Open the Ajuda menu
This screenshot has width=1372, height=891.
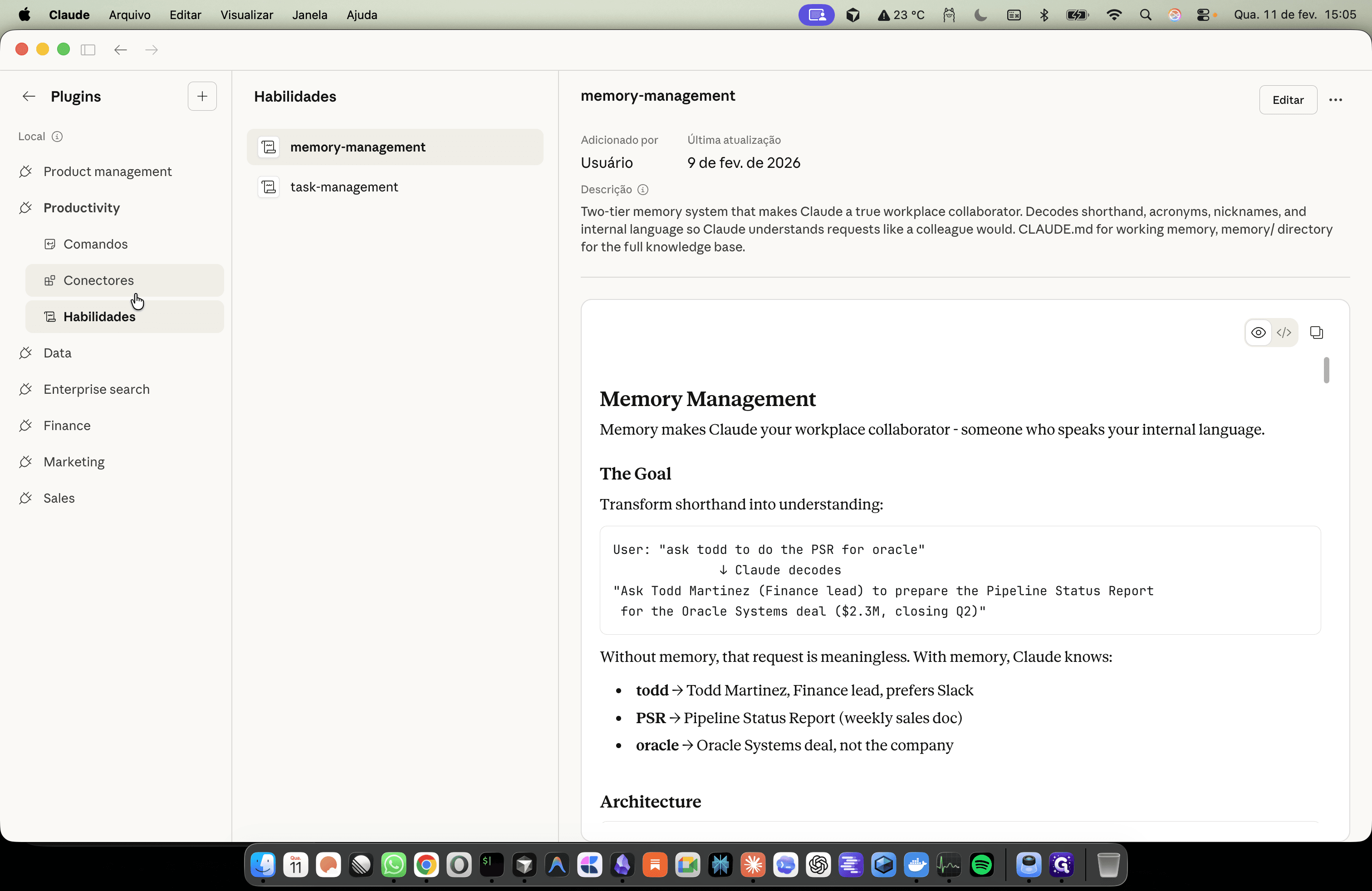[362, 15]
